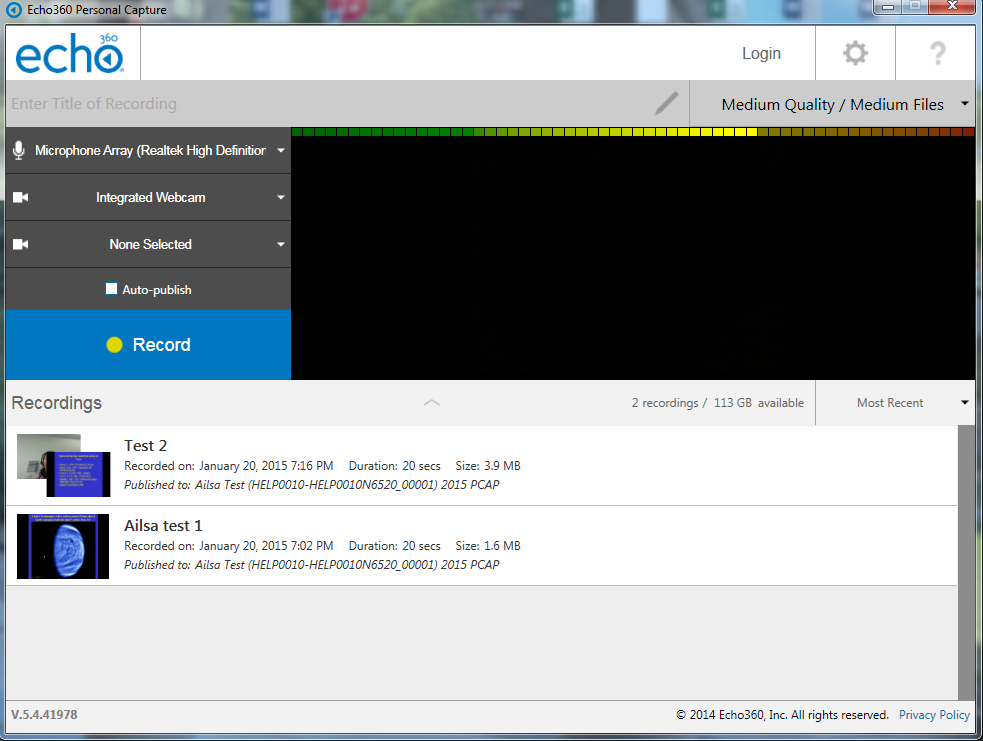Open settings with the gear icon
This screenshot has height=741, width=983.
tap(855, 53)
